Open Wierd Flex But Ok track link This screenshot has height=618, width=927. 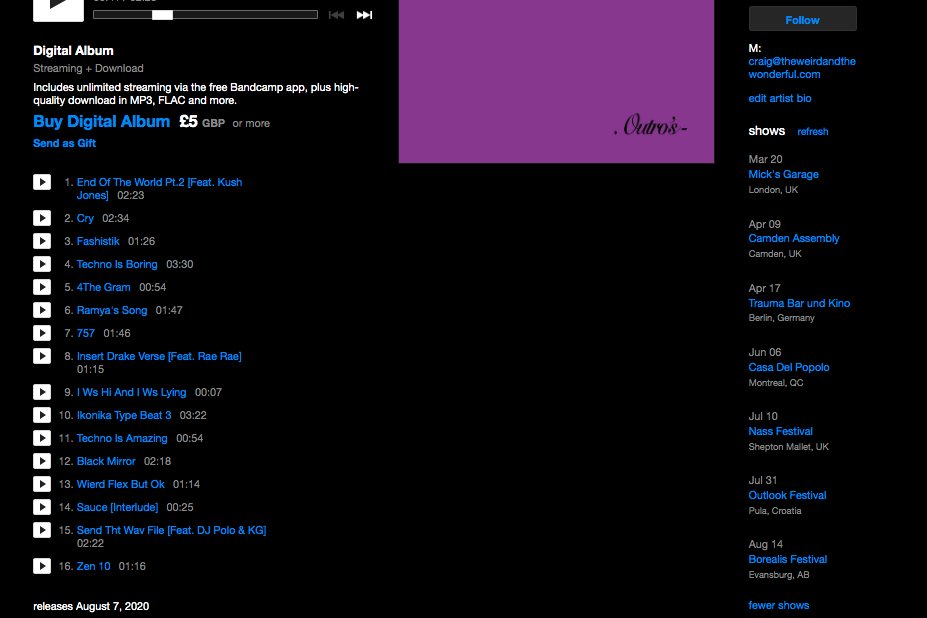[x=121, y=484]
